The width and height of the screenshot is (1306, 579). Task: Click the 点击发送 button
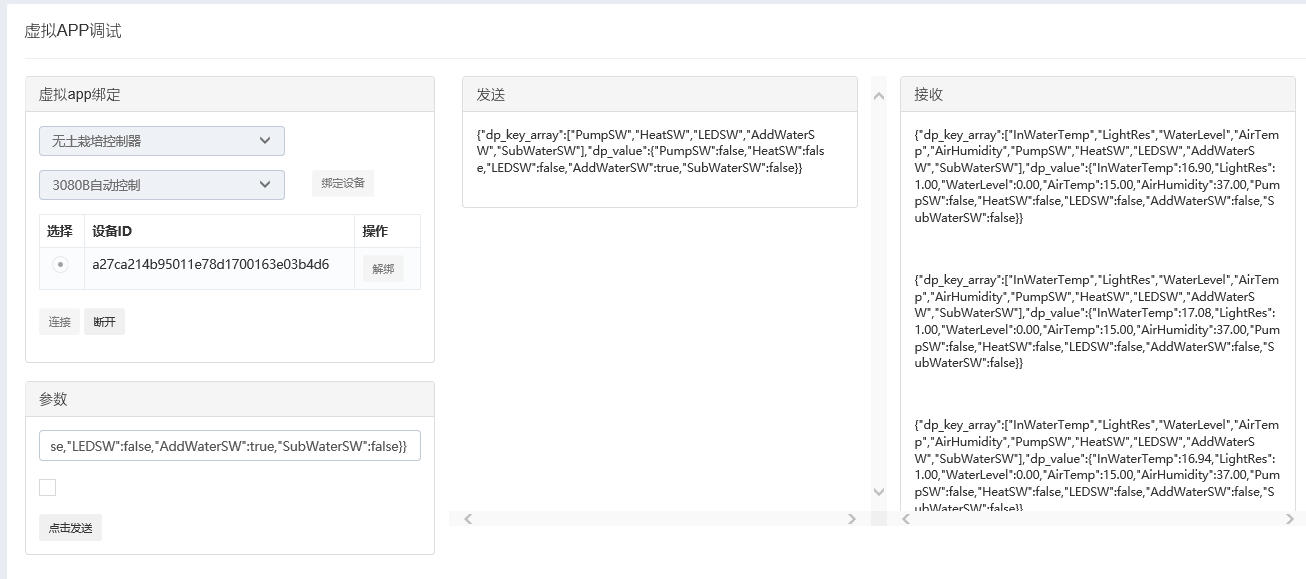[x=70, y=528]
